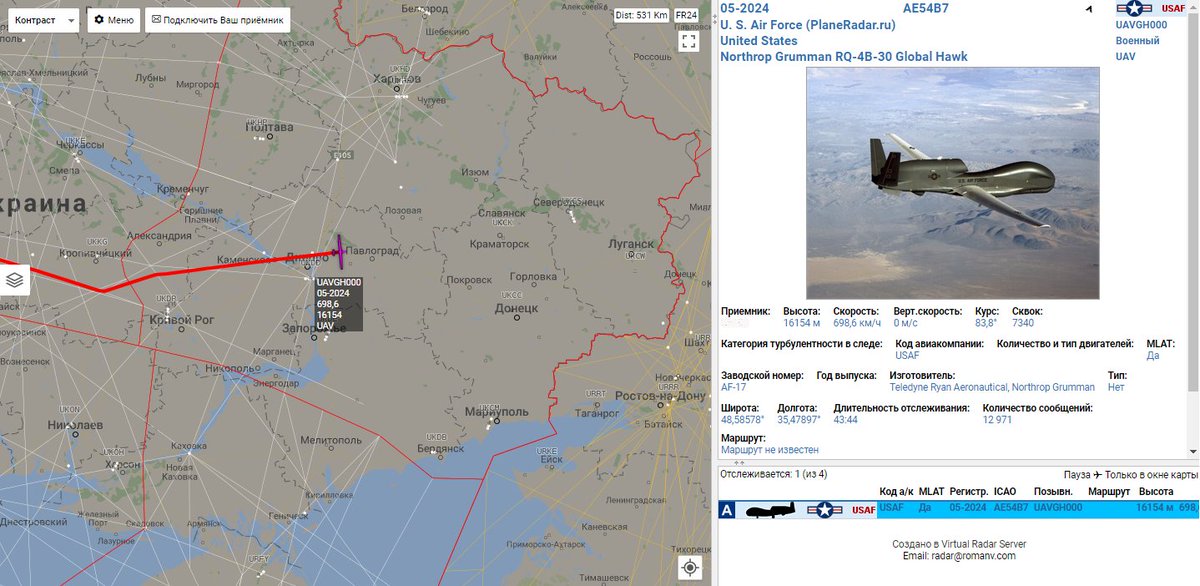Sort list by Маршрут column header

click(x=1108, y=492)
